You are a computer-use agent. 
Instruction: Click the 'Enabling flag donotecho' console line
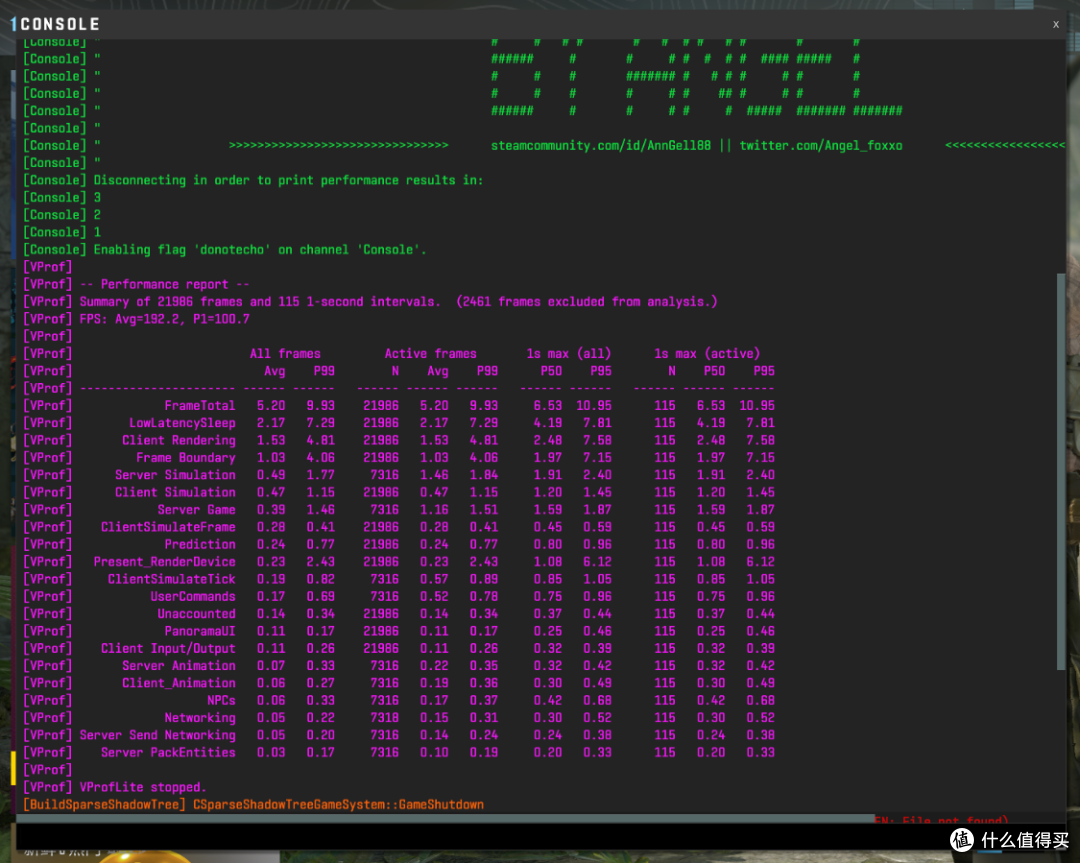(x=225, y=249)
